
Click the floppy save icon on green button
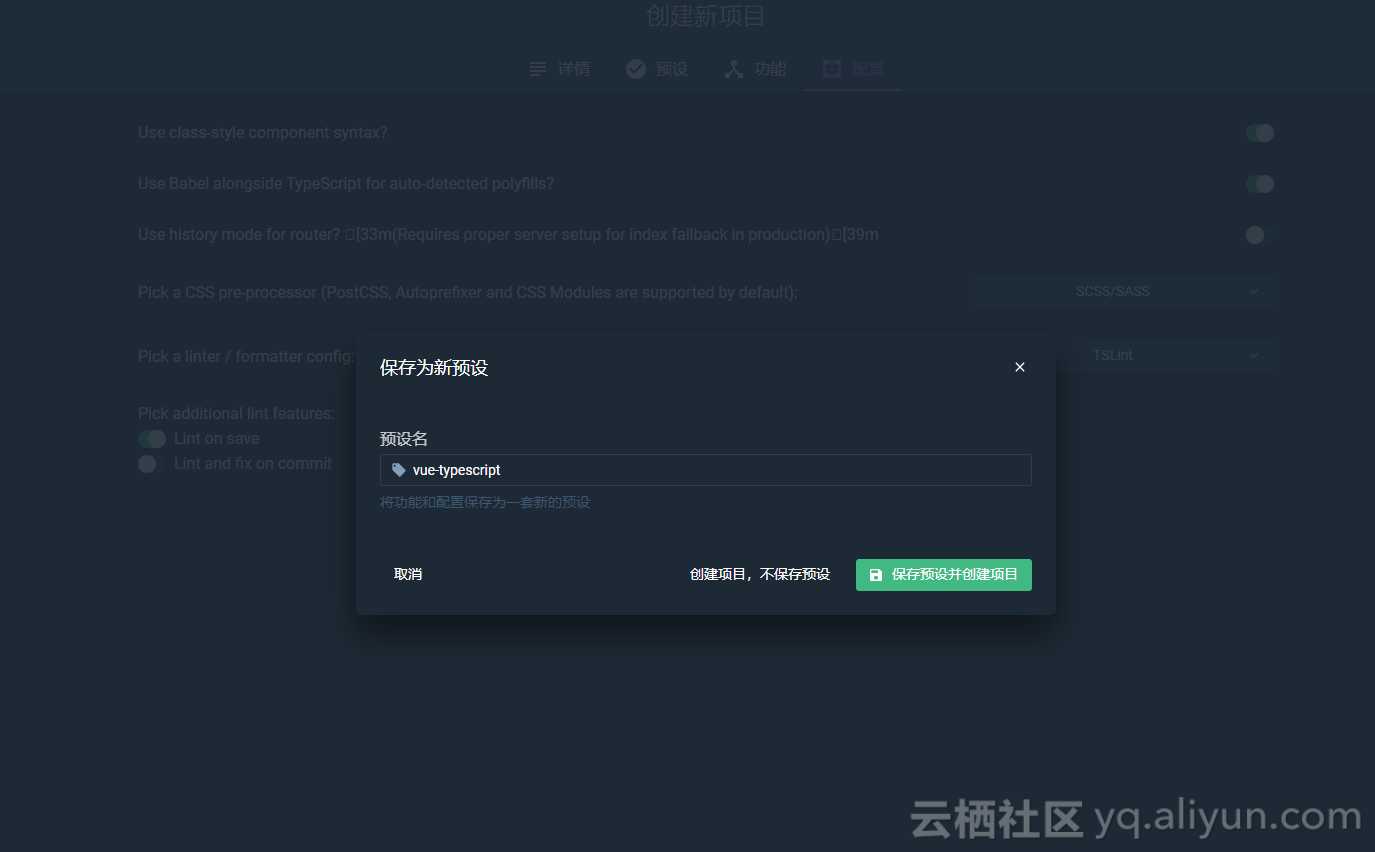pyautogui.click(x=877, y=575)
